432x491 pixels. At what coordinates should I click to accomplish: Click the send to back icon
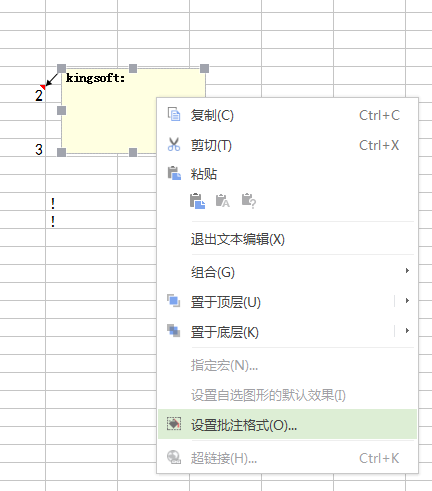click(x=174, y=331)
